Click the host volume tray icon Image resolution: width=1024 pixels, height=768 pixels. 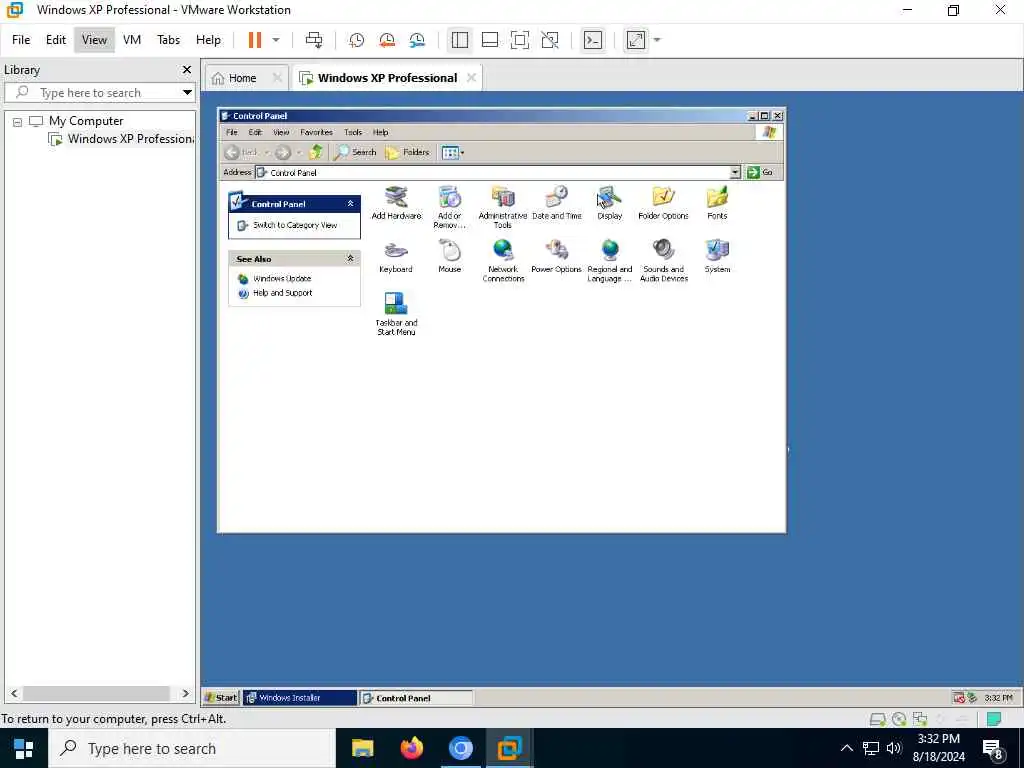tap(893, 748)
